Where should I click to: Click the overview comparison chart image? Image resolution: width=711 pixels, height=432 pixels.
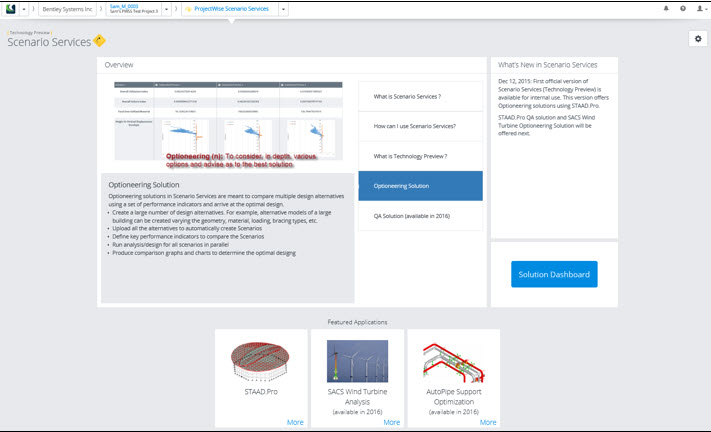click(228, 121)
